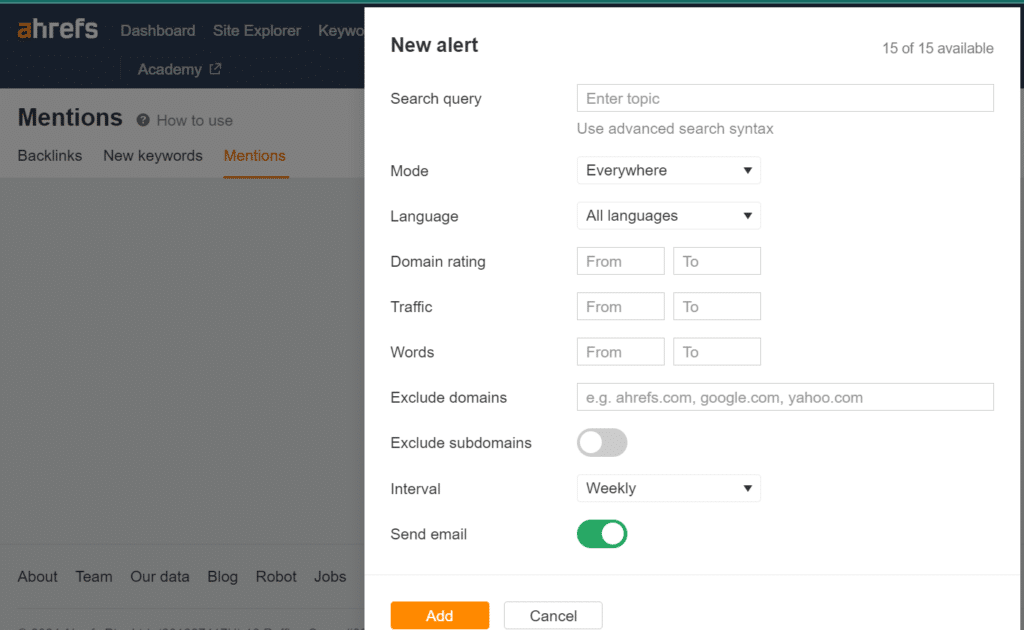
Task: Click the Use advanced search syntax text
Action: 675,129
